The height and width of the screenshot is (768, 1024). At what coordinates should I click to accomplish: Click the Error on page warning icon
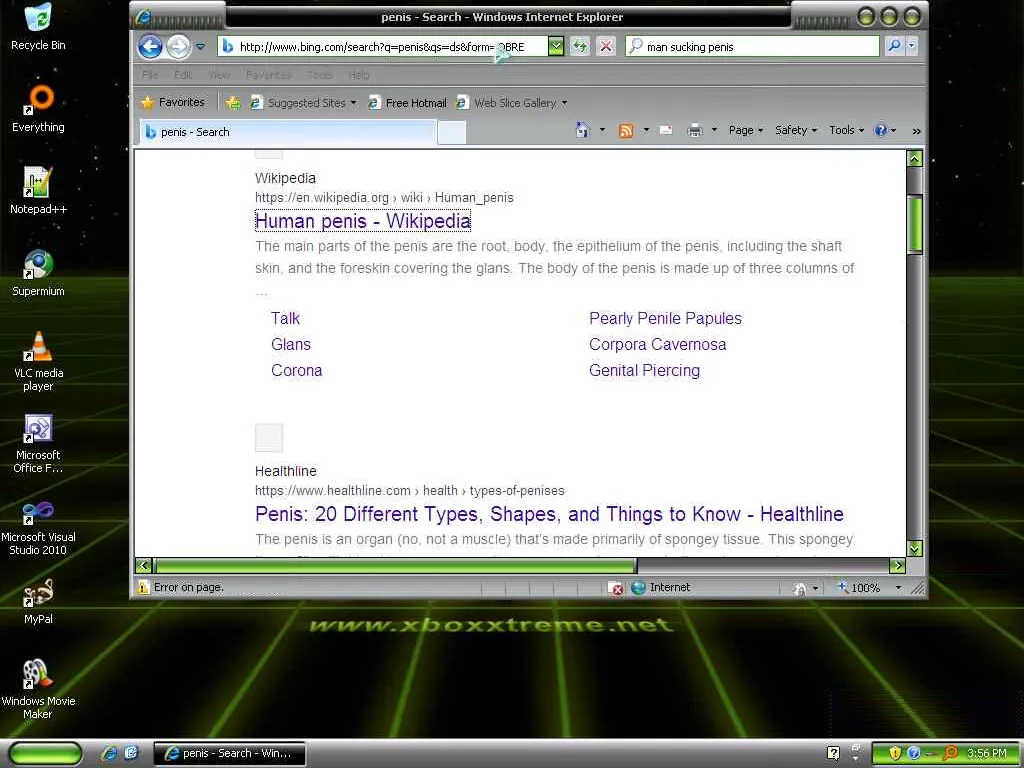coord(142,587)
